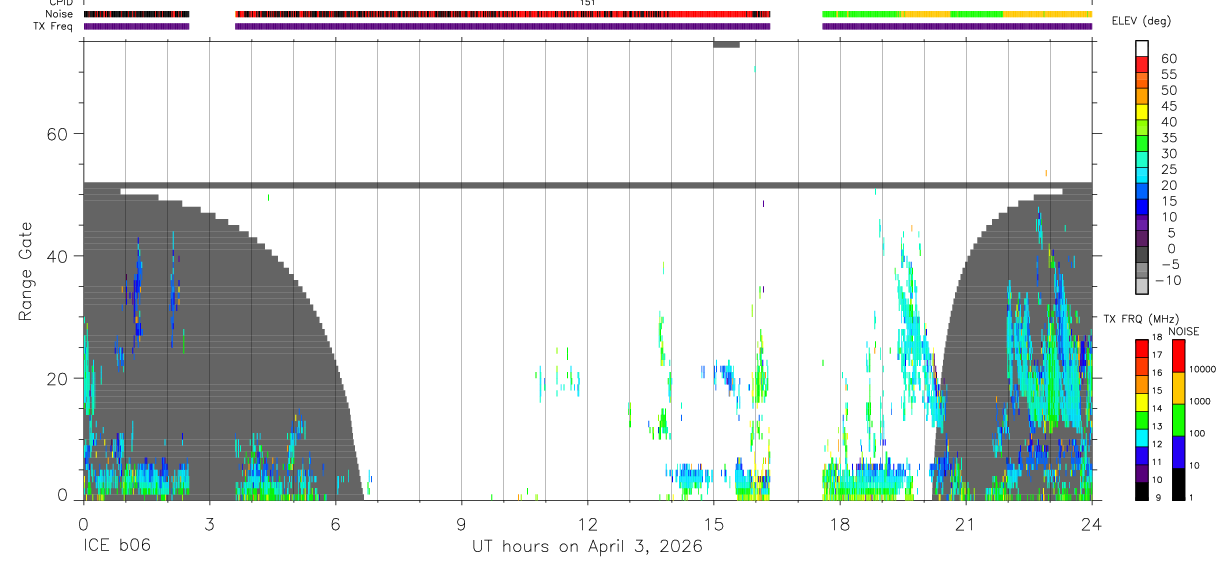Click the red segment of NOISE colorbar
1228x567 pixels.
coord(1178,357)
